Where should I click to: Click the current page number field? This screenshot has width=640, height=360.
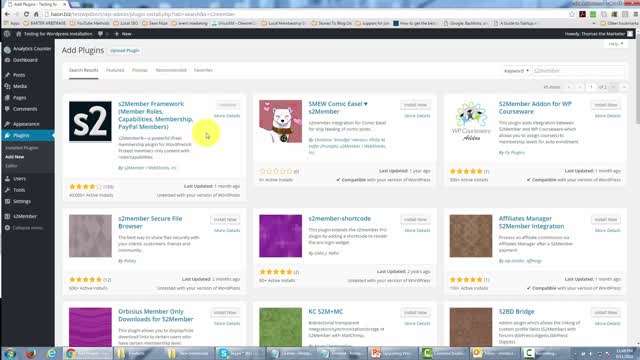tap(591, 87)
